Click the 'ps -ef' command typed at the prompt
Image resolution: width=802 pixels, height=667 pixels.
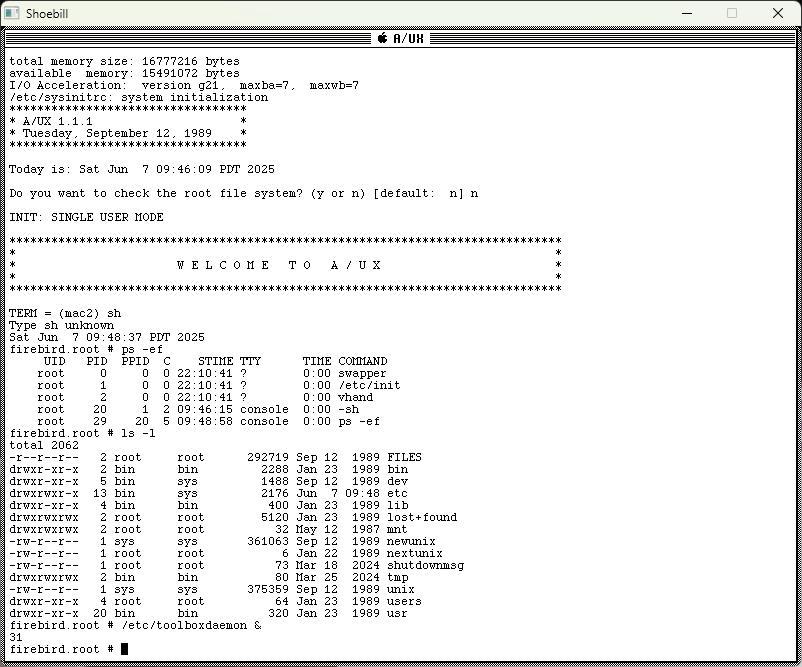(x=142, y=349)
